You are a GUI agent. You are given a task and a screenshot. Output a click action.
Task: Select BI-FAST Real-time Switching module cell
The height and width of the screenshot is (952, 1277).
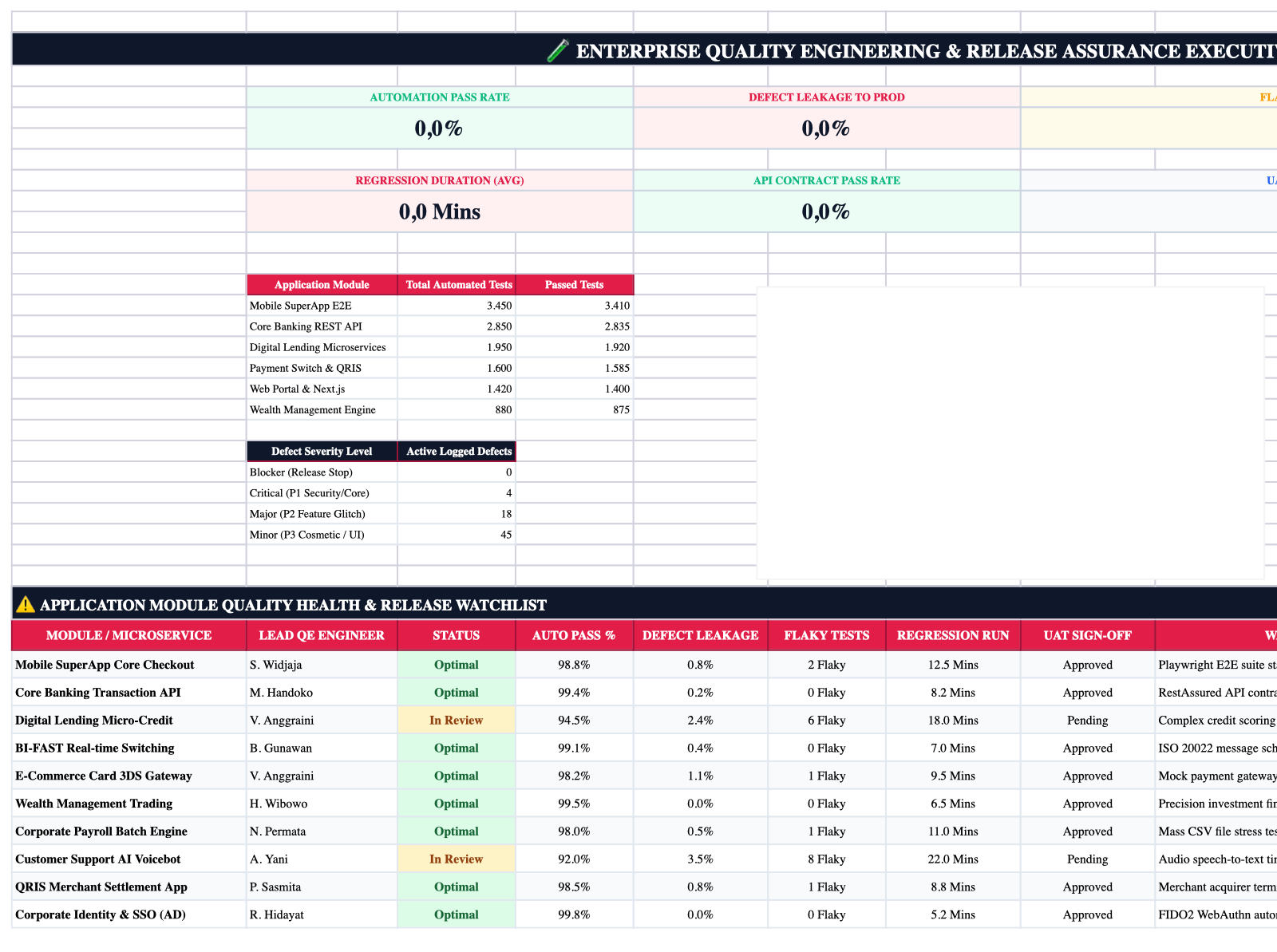pos(129,749)
